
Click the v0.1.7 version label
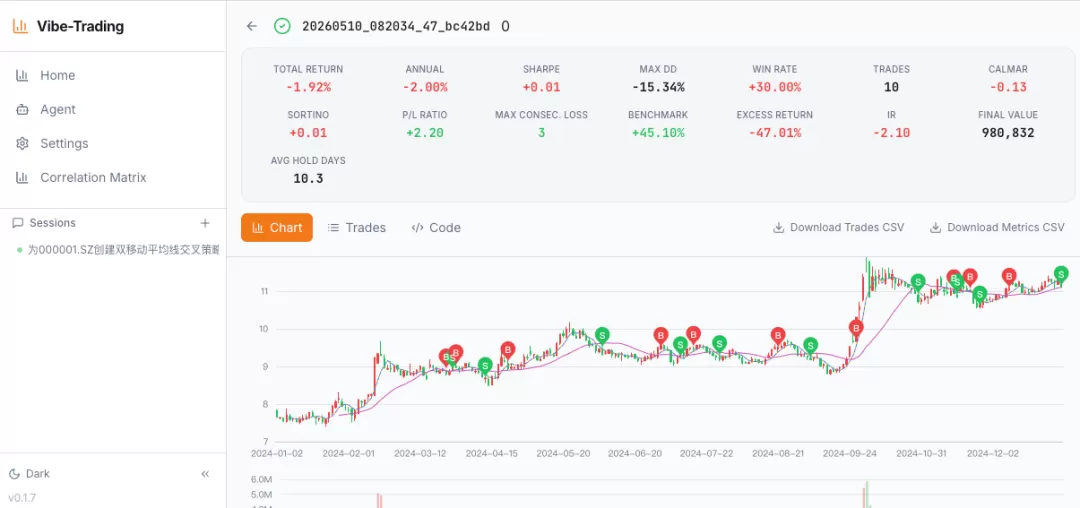click(x=22, y=497)
